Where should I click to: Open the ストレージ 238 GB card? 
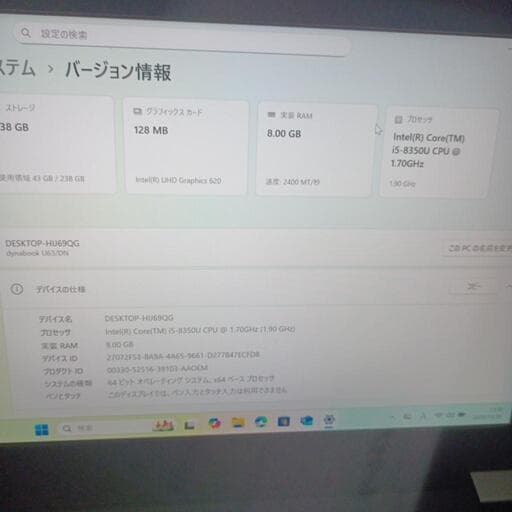click(57, 145)
